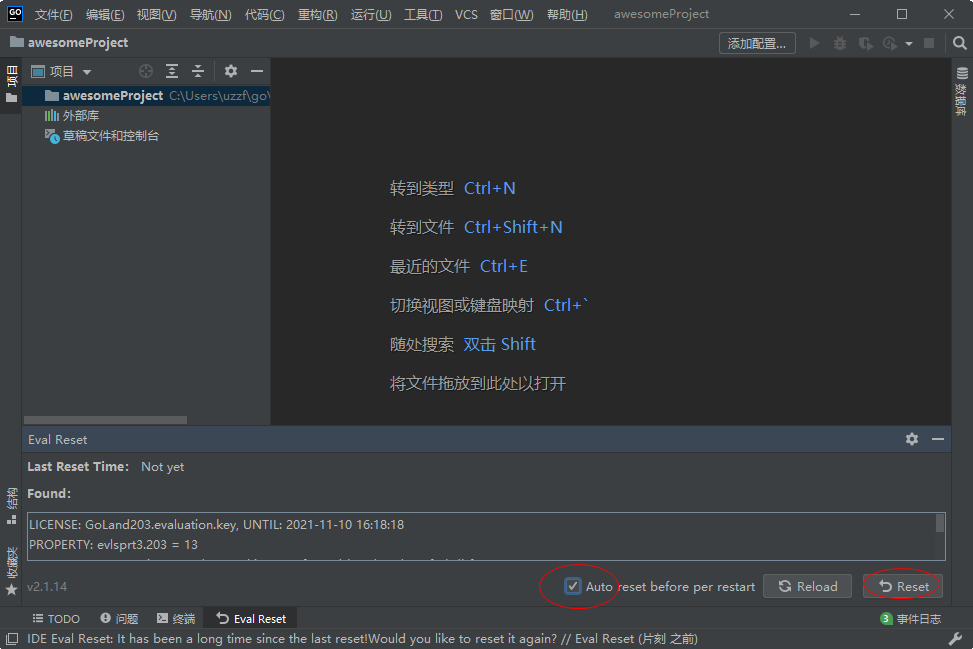
Task: Open the 问题 tool window tab
Action: 119,619
